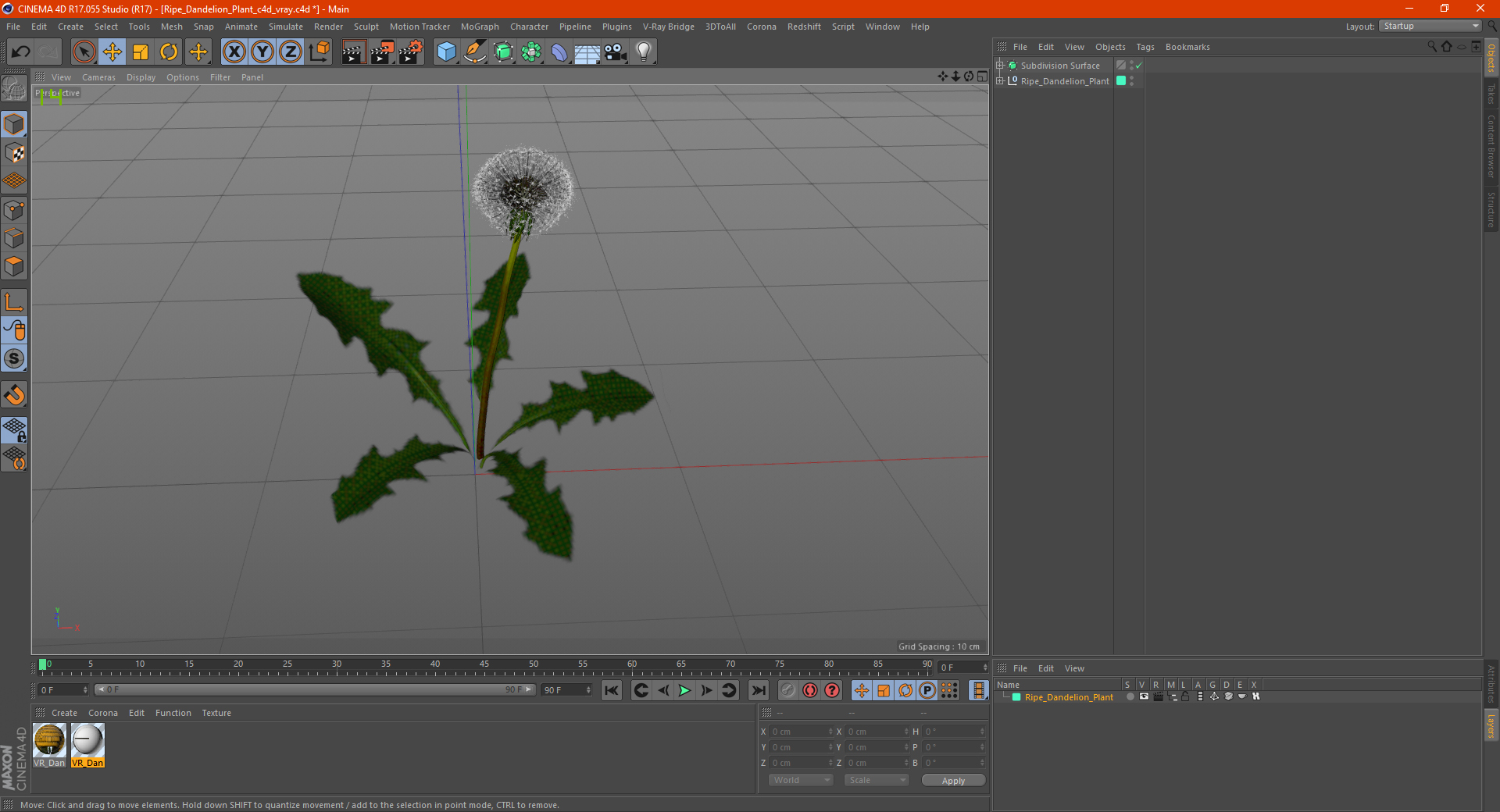Viewport: 1500px width, 812px height.
Task: Toggle autokeying red button
Action: tap(810, 690)
